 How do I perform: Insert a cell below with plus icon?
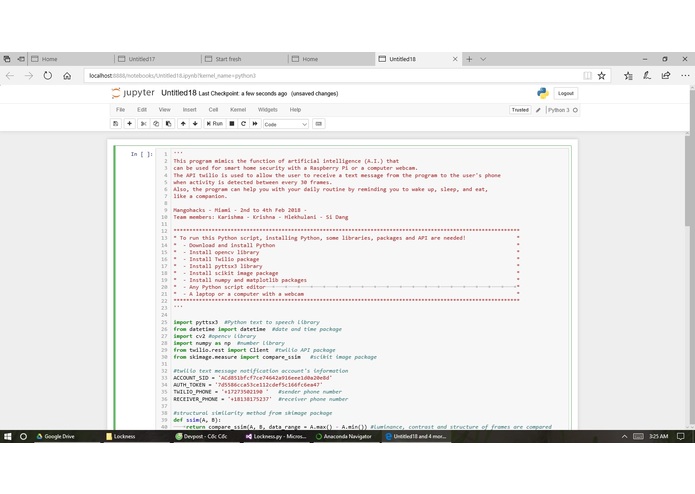coord(129,124)
